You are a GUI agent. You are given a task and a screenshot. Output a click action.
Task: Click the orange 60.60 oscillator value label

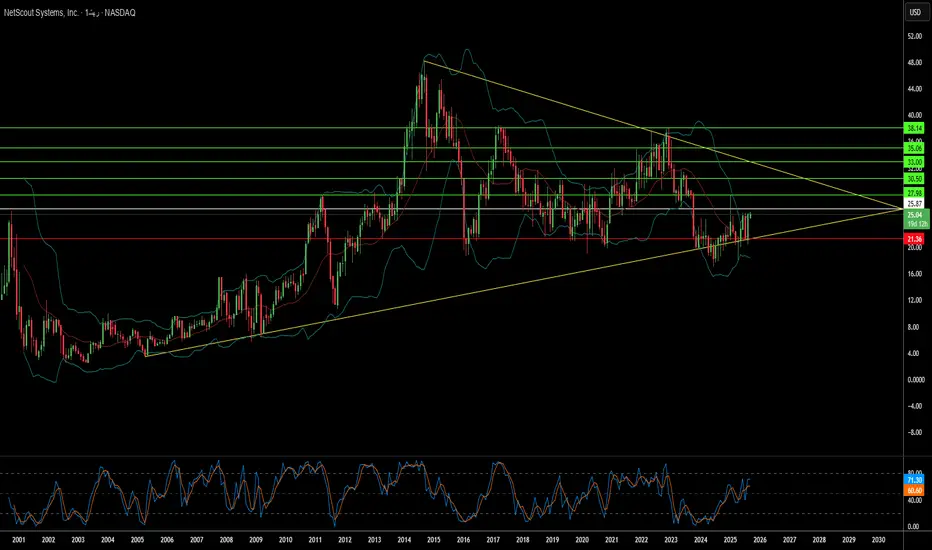point(914,491)
